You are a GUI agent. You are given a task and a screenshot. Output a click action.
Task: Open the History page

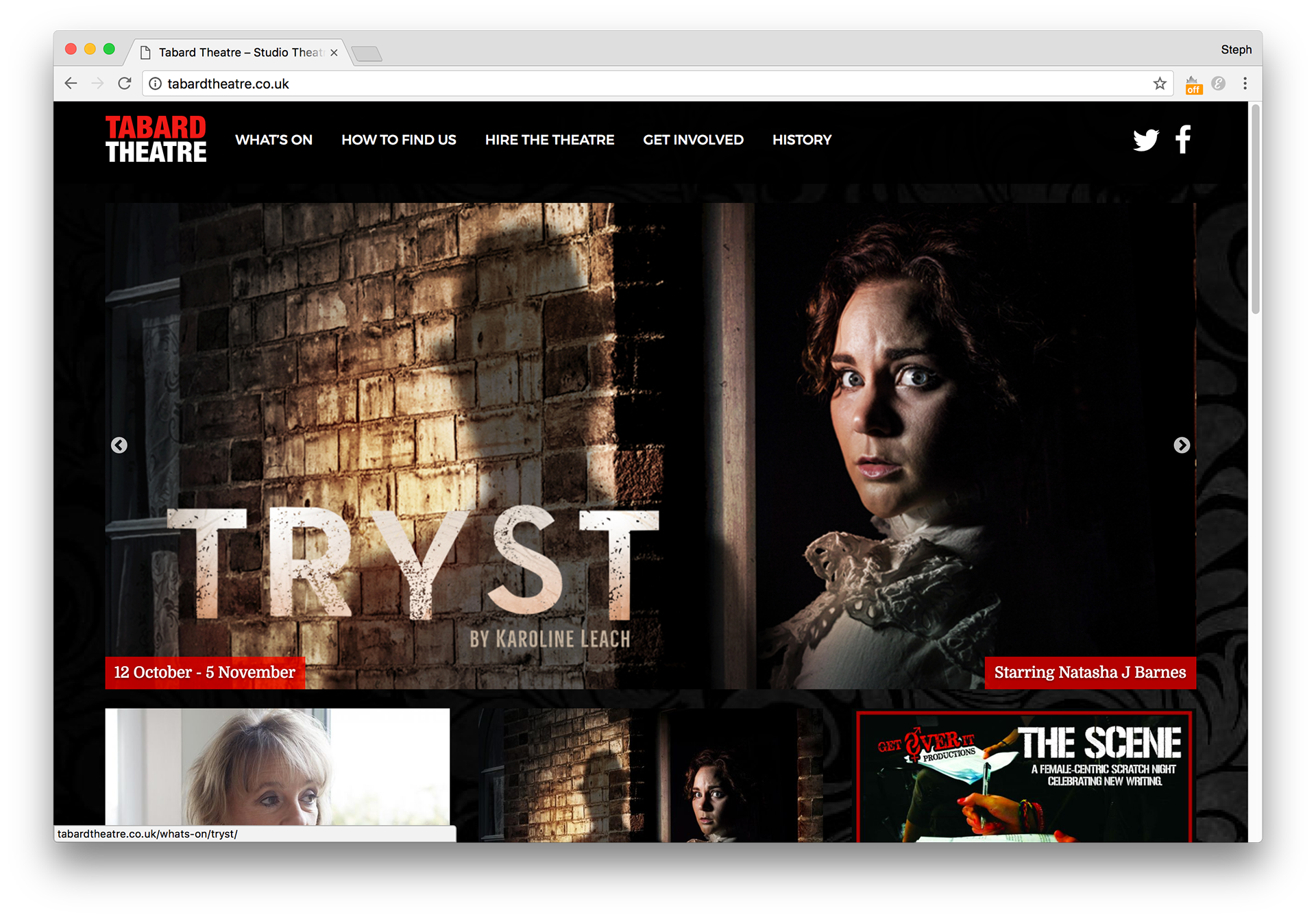[802, 140]
